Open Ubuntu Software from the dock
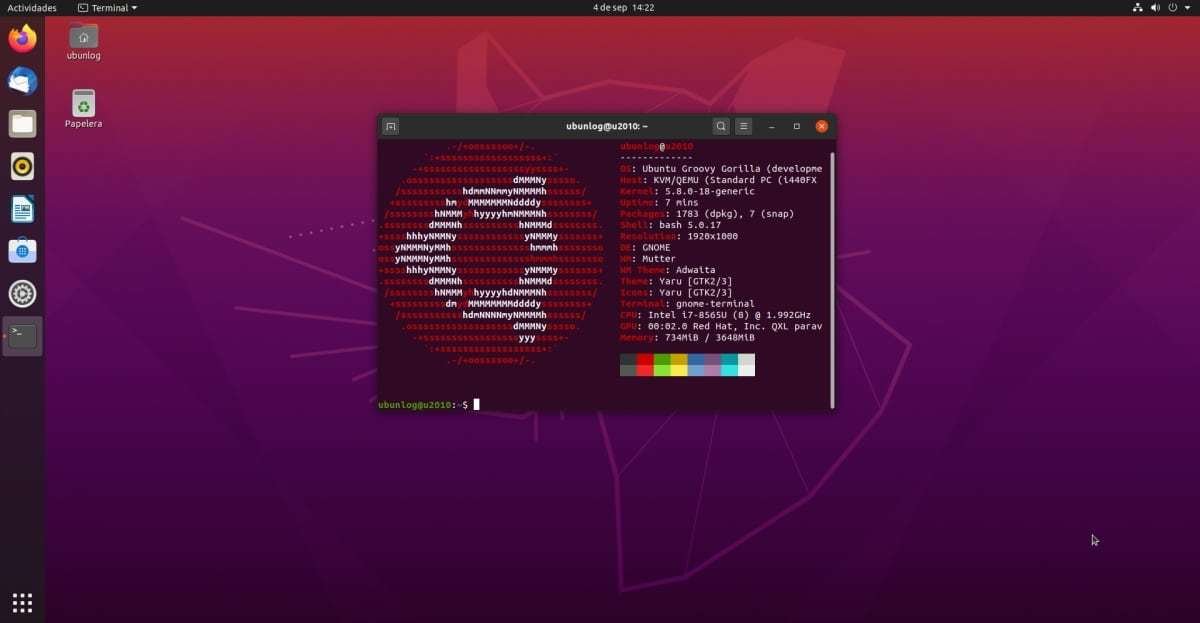This screenshot has width=1200, height=623. pyautogui.click(x=22, y=251)
